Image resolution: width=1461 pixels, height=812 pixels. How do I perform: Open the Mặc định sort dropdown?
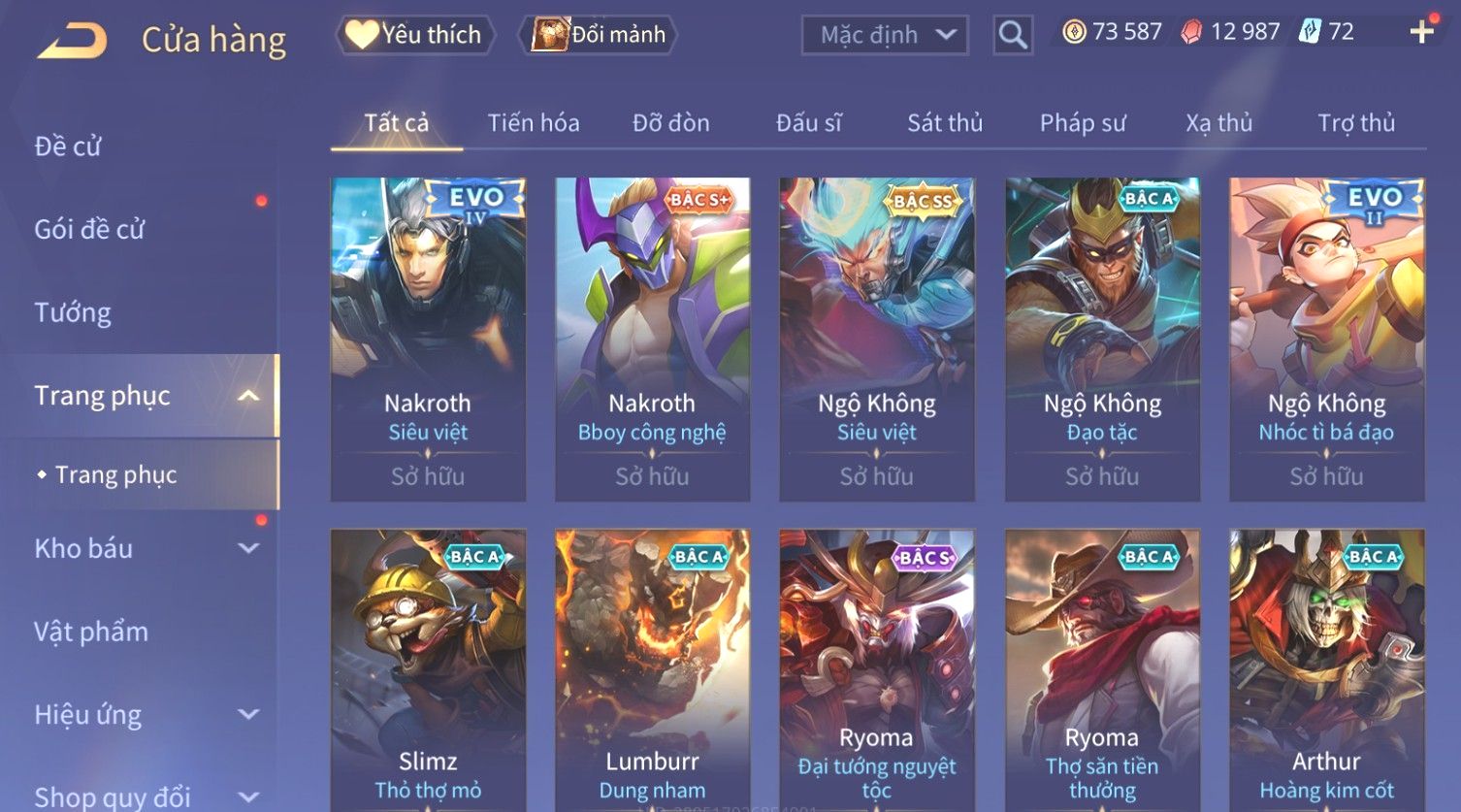tap(885, 35)
